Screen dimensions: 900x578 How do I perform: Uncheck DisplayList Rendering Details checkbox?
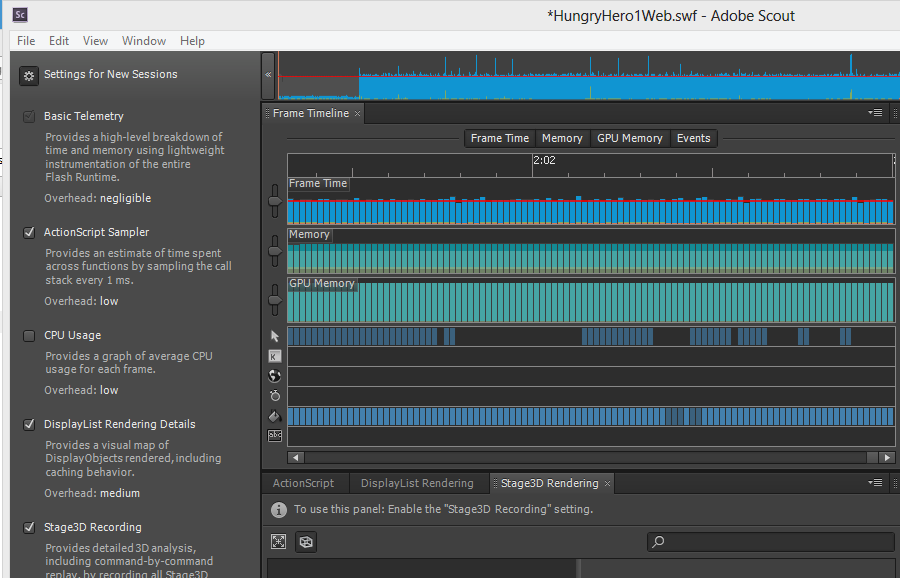pos(29,425)
